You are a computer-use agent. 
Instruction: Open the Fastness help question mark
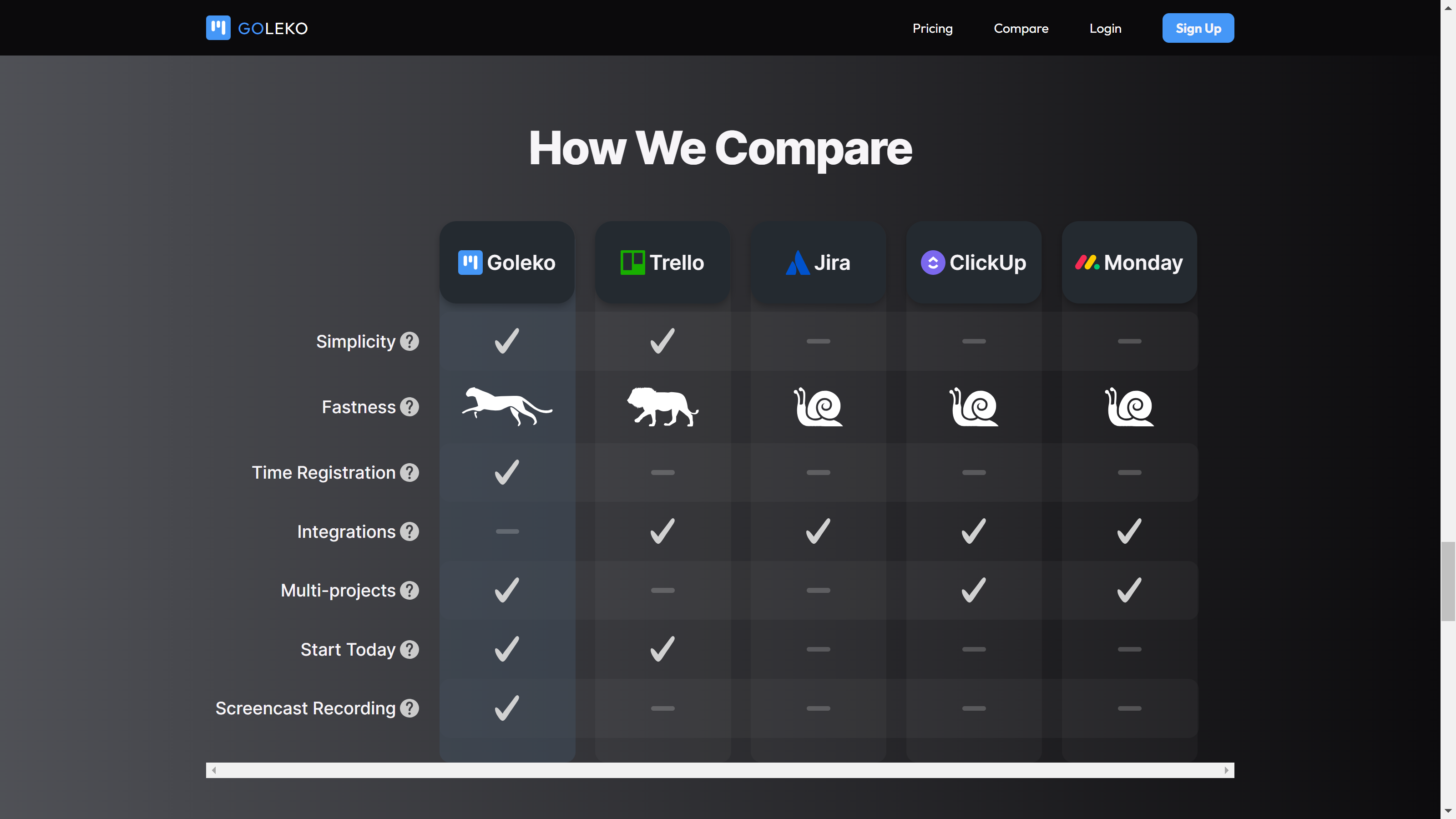409,407
